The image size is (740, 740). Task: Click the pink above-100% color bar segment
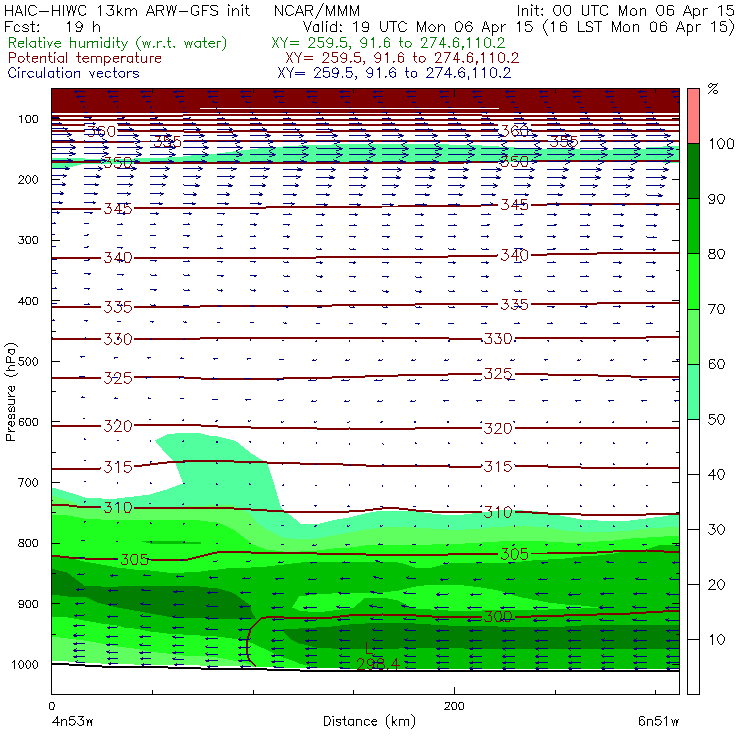(x=693, y=116)
